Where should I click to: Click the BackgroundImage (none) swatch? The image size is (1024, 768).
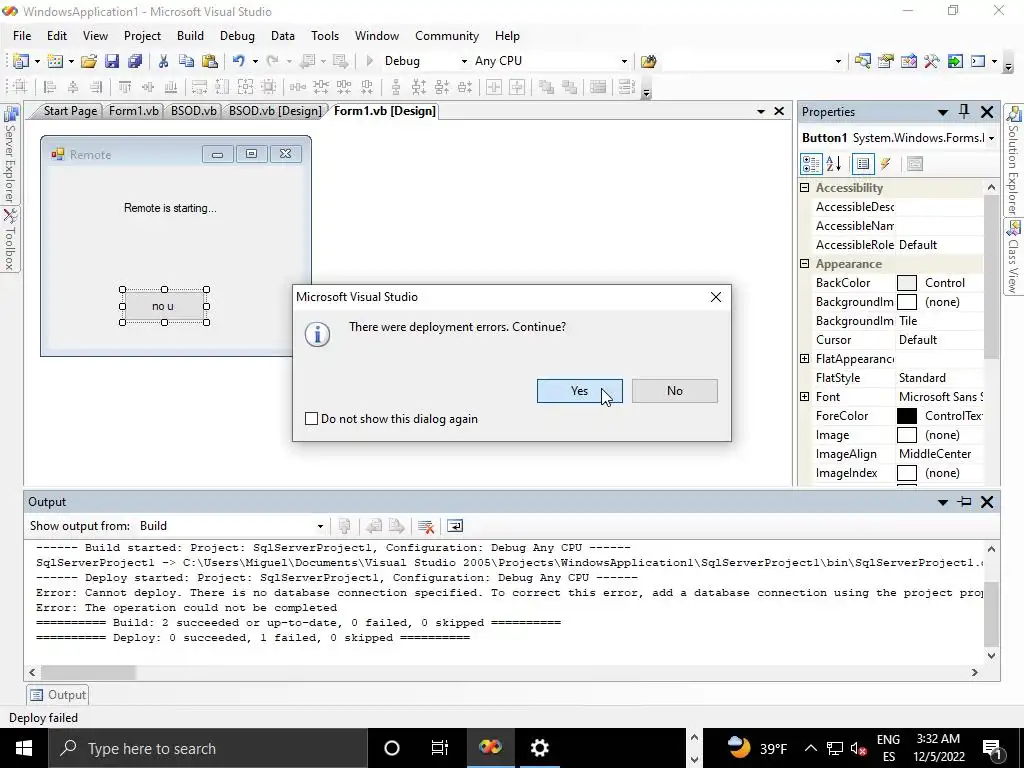coord(906,302)
